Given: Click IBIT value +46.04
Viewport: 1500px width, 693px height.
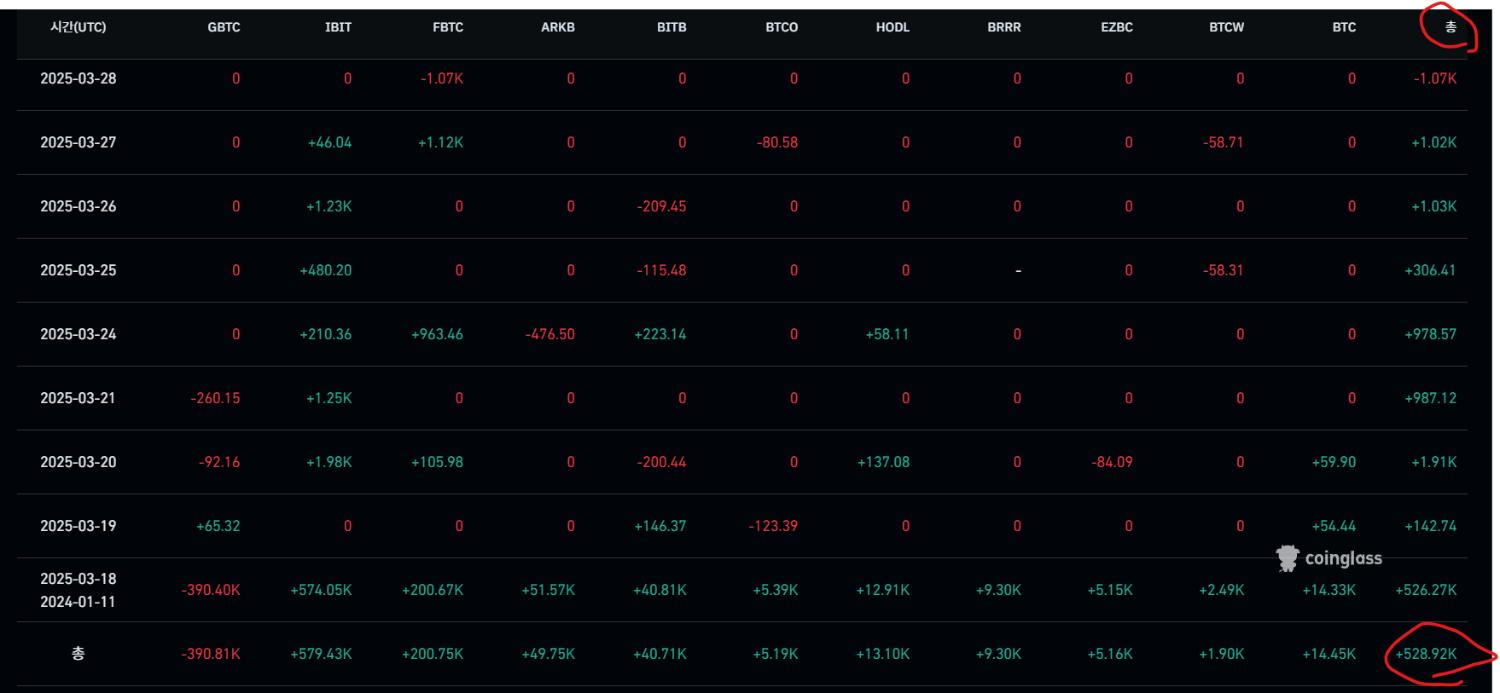Looking at the screenshot, I should [x=330, y=143].
